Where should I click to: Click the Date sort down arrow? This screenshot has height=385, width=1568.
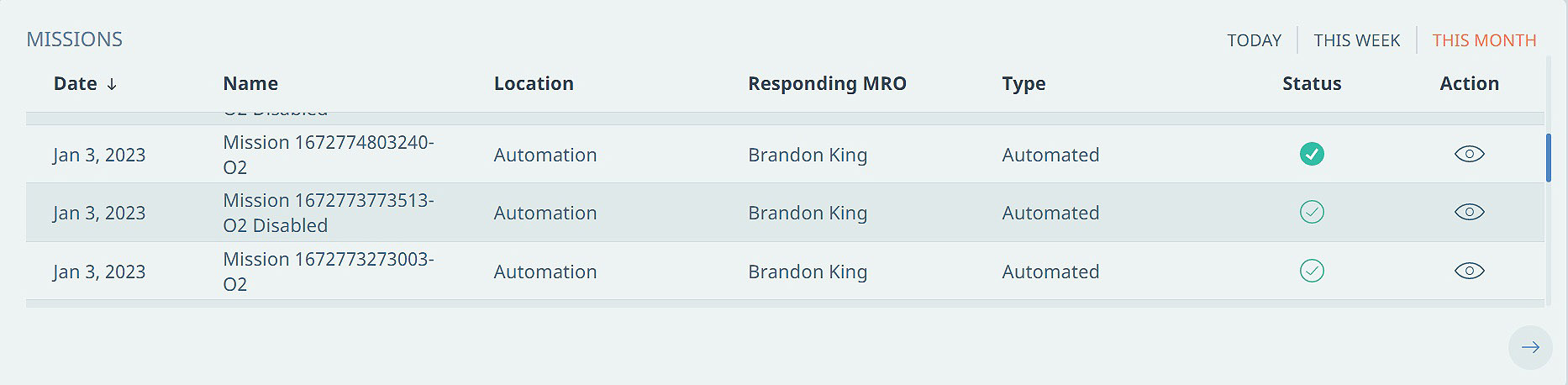point(112,84)
